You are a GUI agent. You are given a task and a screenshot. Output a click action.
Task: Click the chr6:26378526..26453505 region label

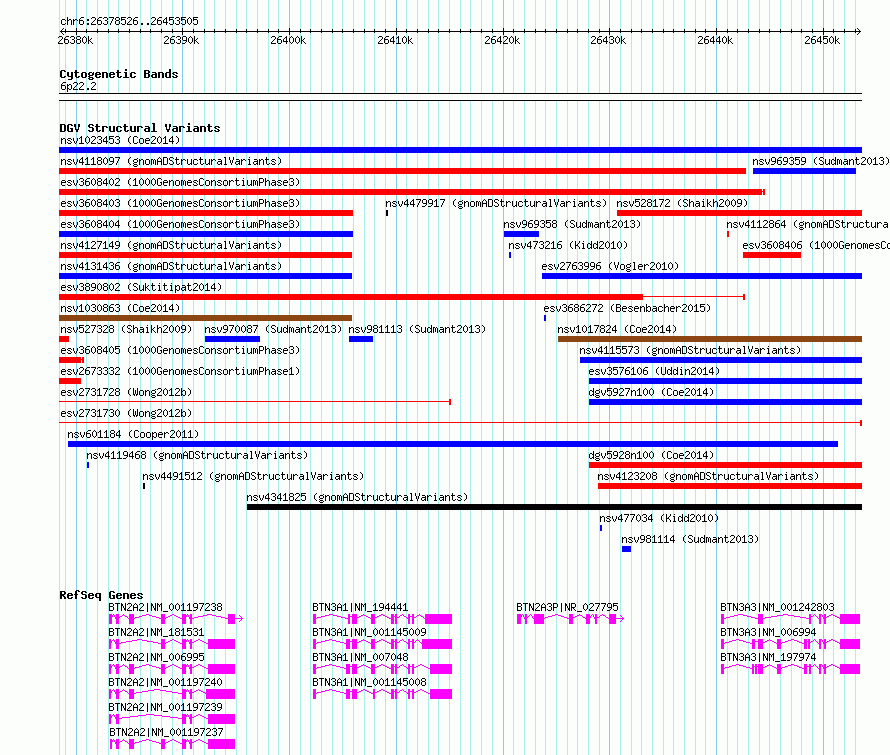[x=129, y=21]
